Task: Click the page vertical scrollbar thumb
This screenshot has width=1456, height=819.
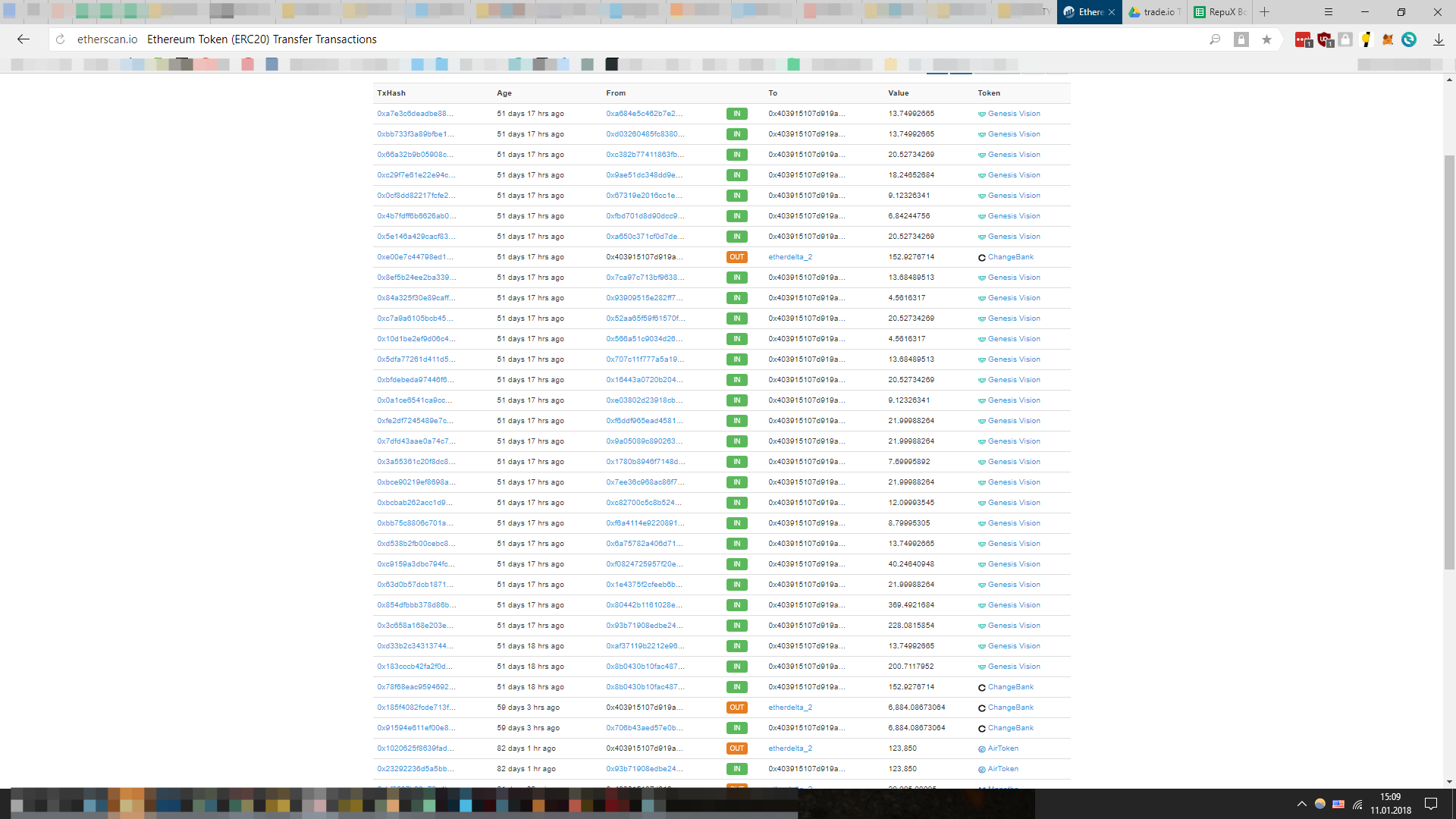Action: tap(1449, 362)
